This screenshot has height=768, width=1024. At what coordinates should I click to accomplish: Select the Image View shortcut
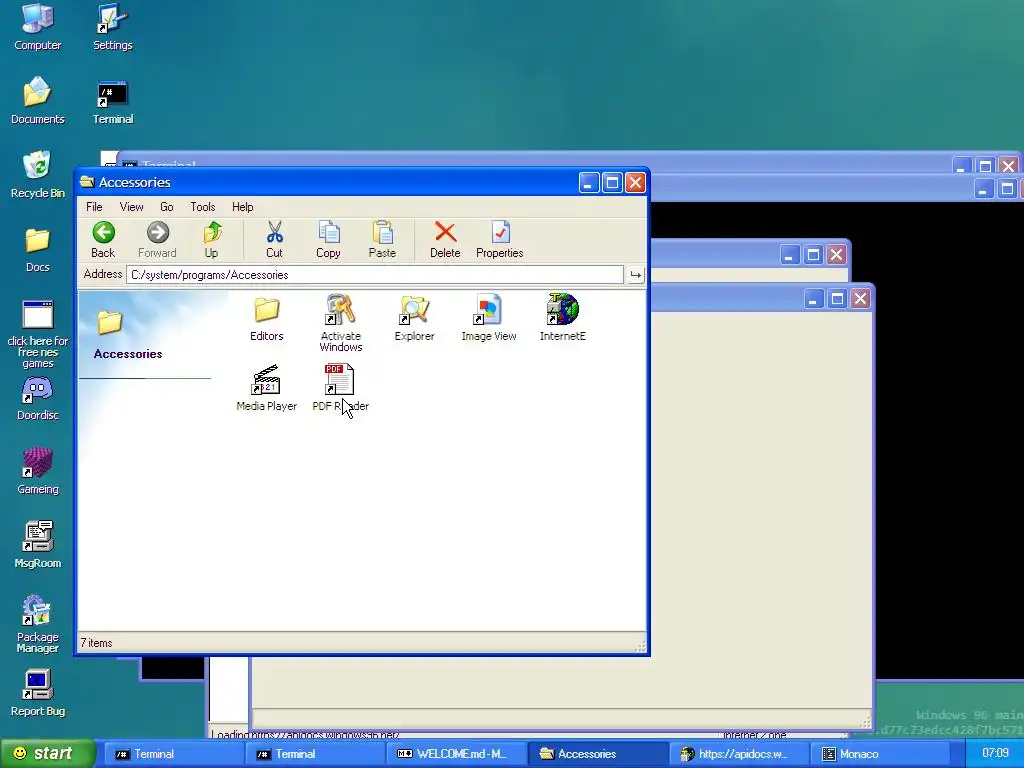[488, 318]
